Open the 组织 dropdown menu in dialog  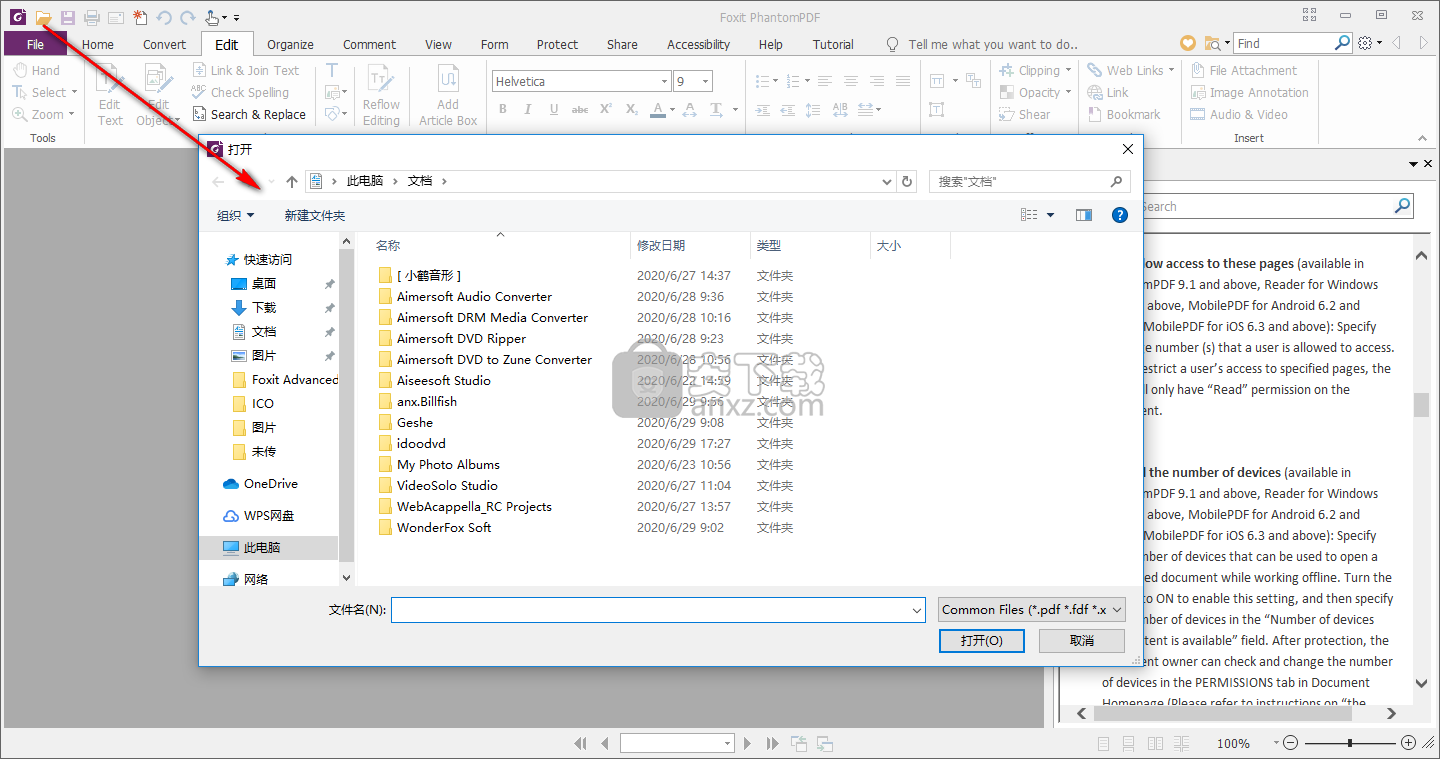[236, 215]
